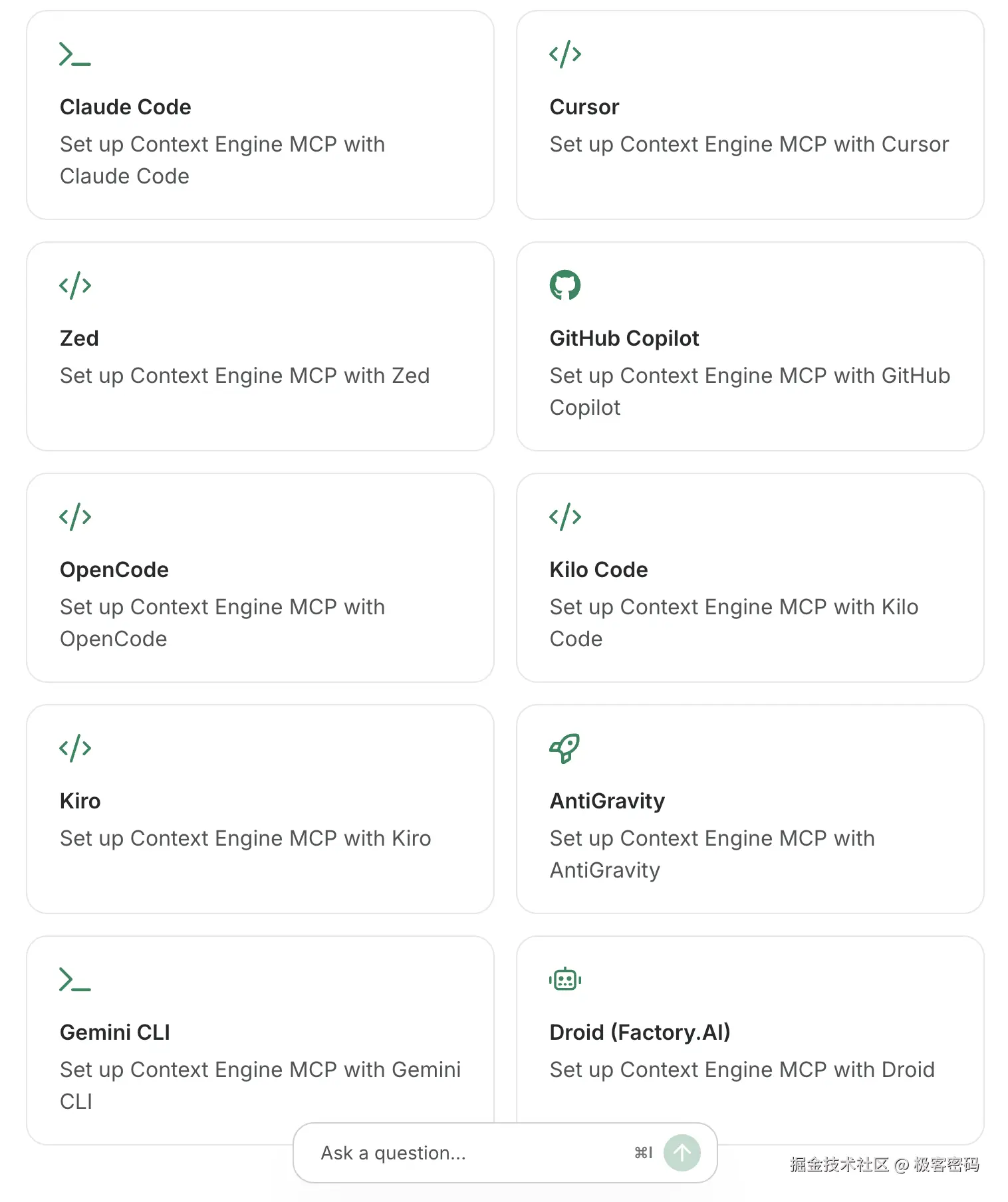Image resolution: width=1008 pixels, height=1202 pixels.
Task: Click the terminal icon above Claude Code
Action: (x=74, y=54)
